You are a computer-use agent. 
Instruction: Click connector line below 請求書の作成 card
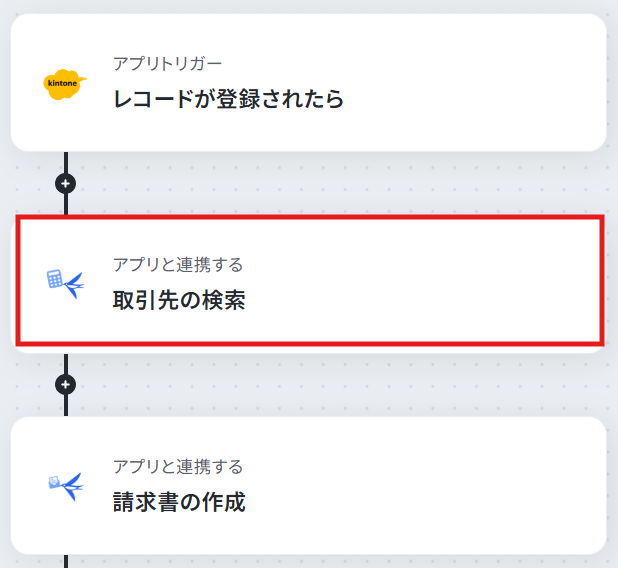66,561
